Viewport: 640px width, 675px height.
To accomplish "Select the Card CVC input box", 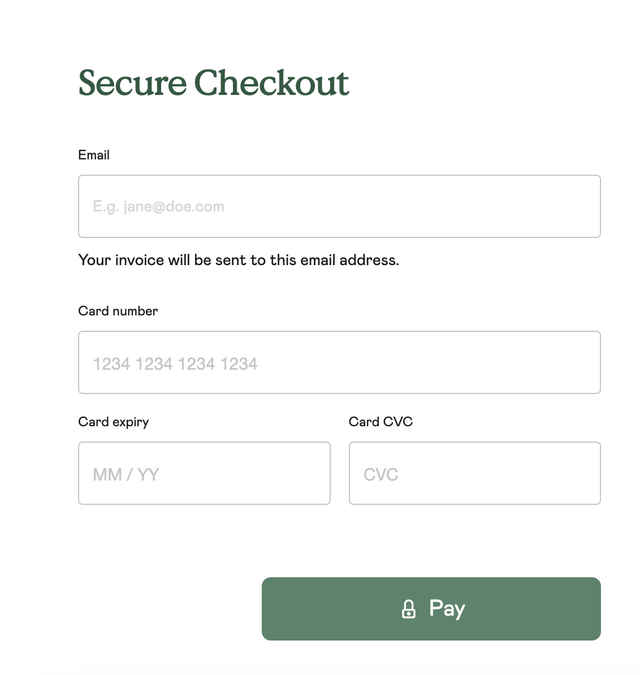I will click(475, 473).
